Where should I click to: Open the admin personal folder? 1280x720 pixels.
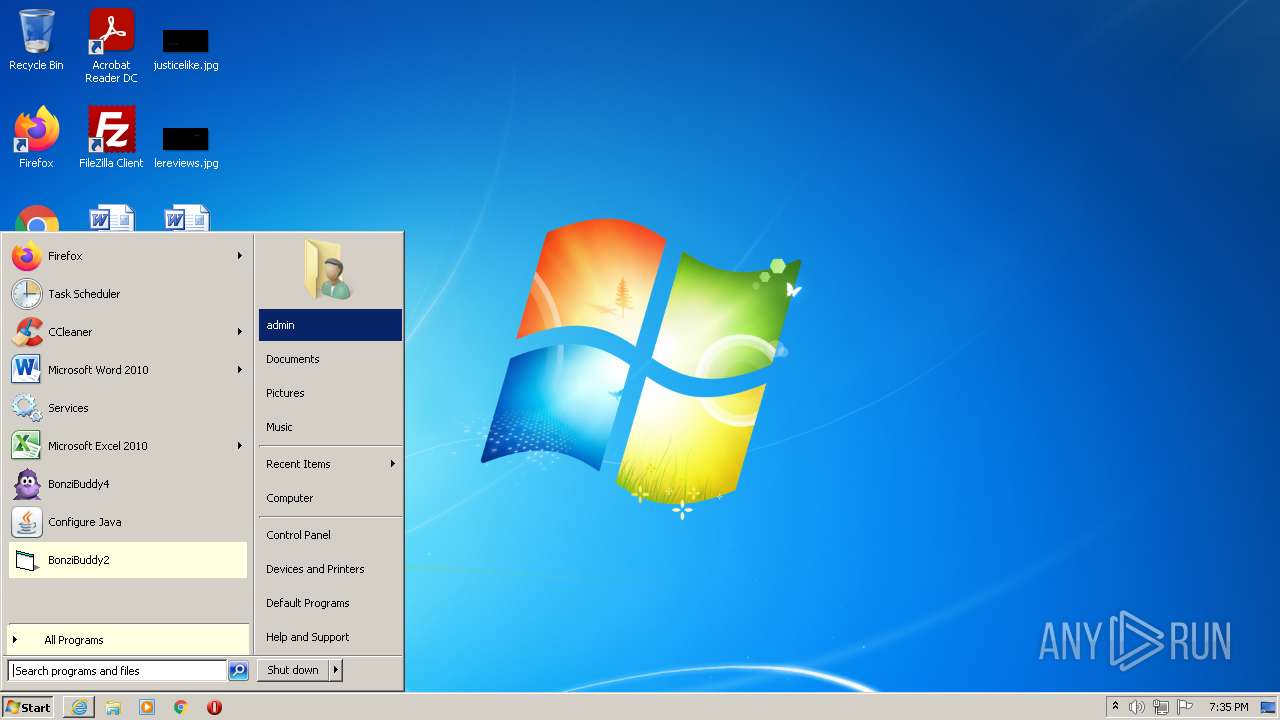click(x=330, y=325)
